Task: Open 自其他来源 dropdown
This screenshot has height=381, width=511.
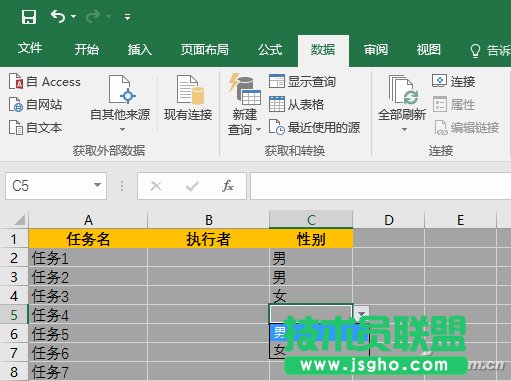Action: pyautogui.click(x=120, y=103)
